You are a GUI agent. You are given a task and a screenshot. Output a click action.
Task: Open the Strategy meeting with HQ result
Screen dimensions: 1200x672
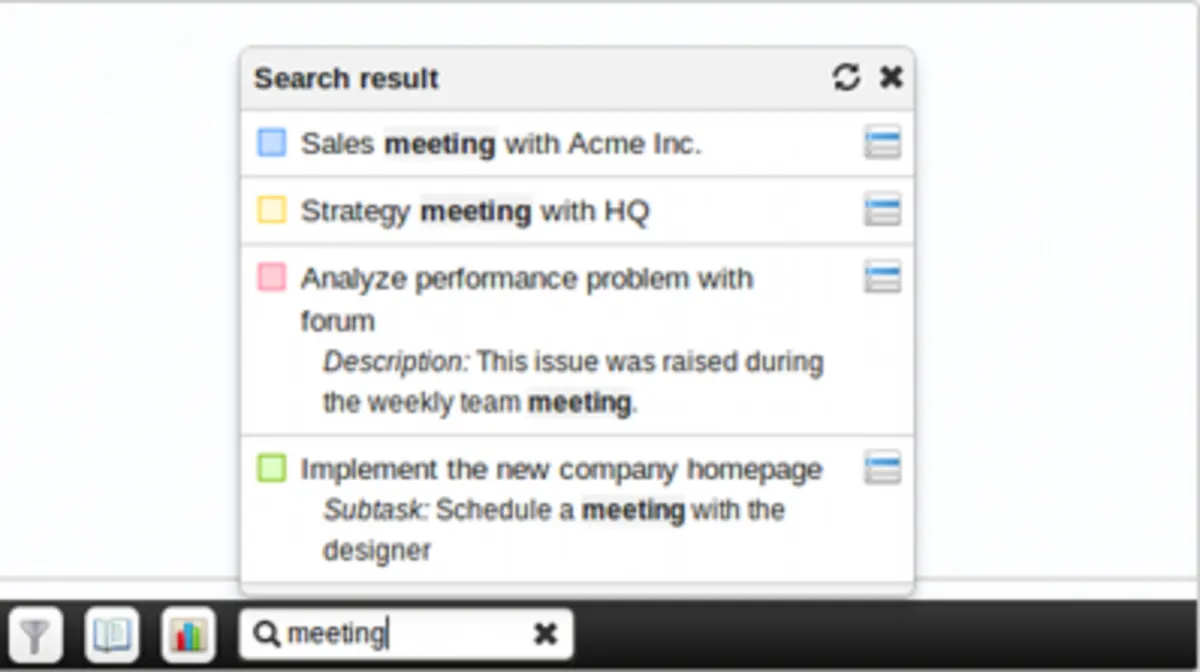coord(475,211)
